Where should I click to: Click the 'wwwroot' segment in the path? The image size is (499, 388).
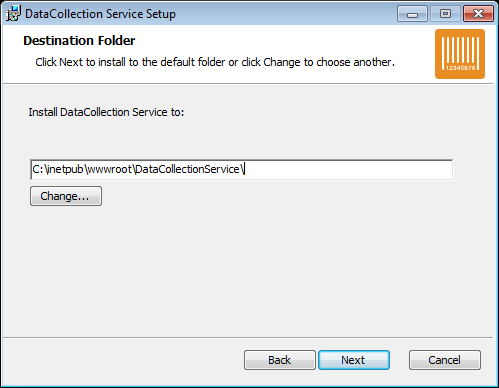[110, 169]
